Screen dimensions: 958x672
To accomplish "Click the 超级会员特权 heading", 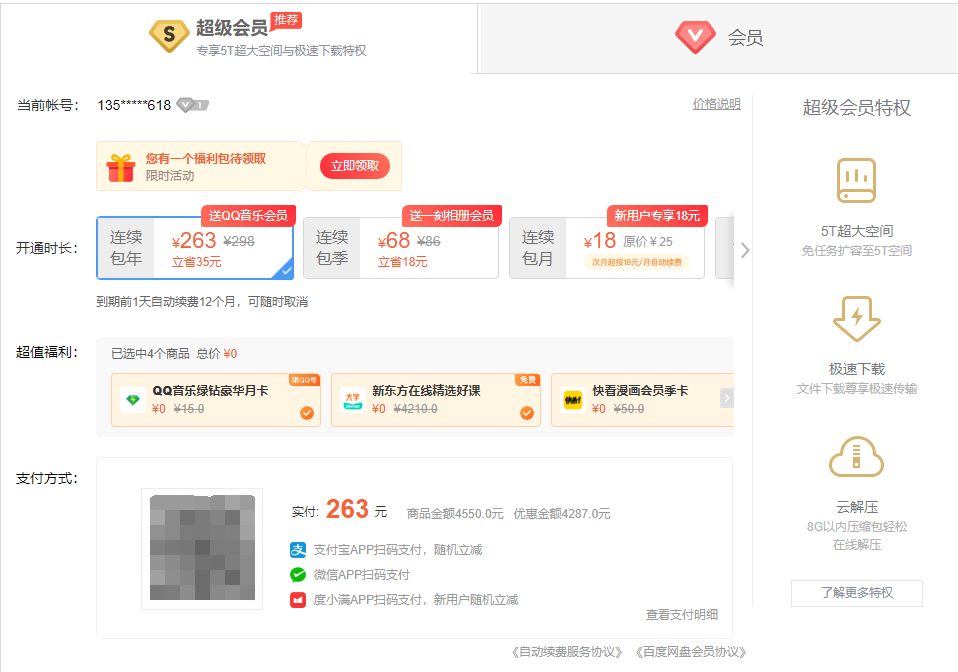I will click(857, 108).
